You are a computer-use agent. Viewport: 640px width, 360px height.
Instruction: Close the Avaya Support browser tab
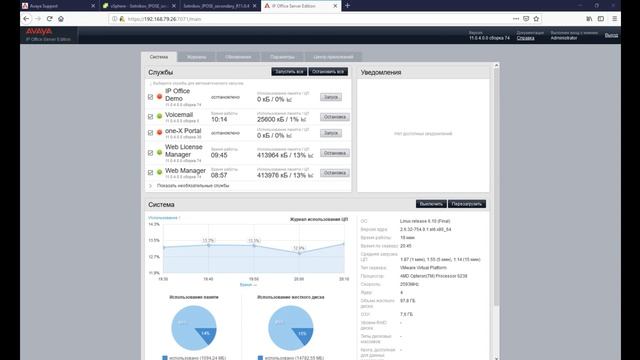point(93,6)
